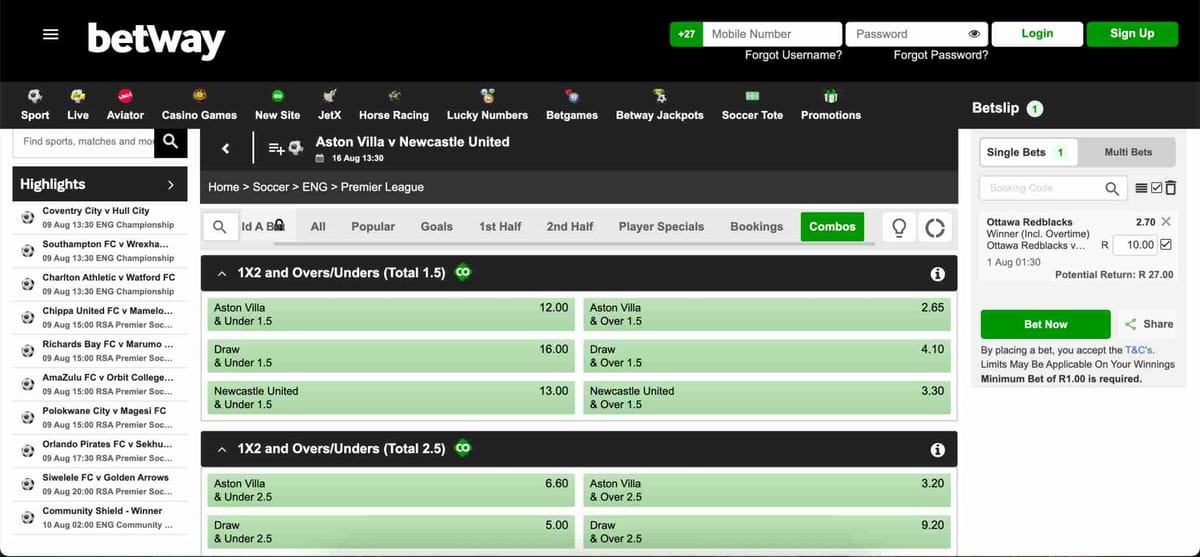The height and width of the screenshot is (557, 1200).
Task: Launch the Aviator game icon
Action: pyautogui.click(x=125, y=96)
